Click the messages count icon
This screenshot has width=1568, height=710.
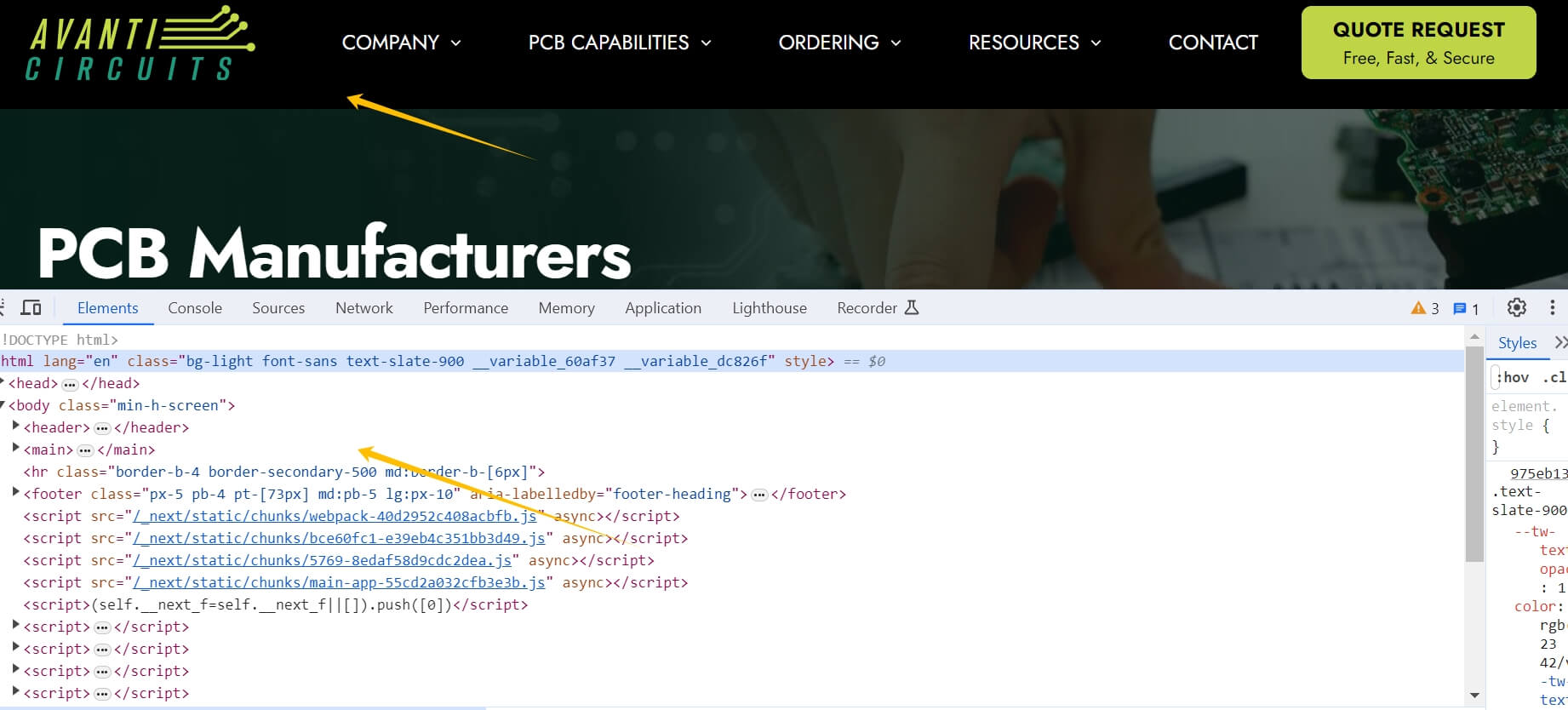[1466, 308]
